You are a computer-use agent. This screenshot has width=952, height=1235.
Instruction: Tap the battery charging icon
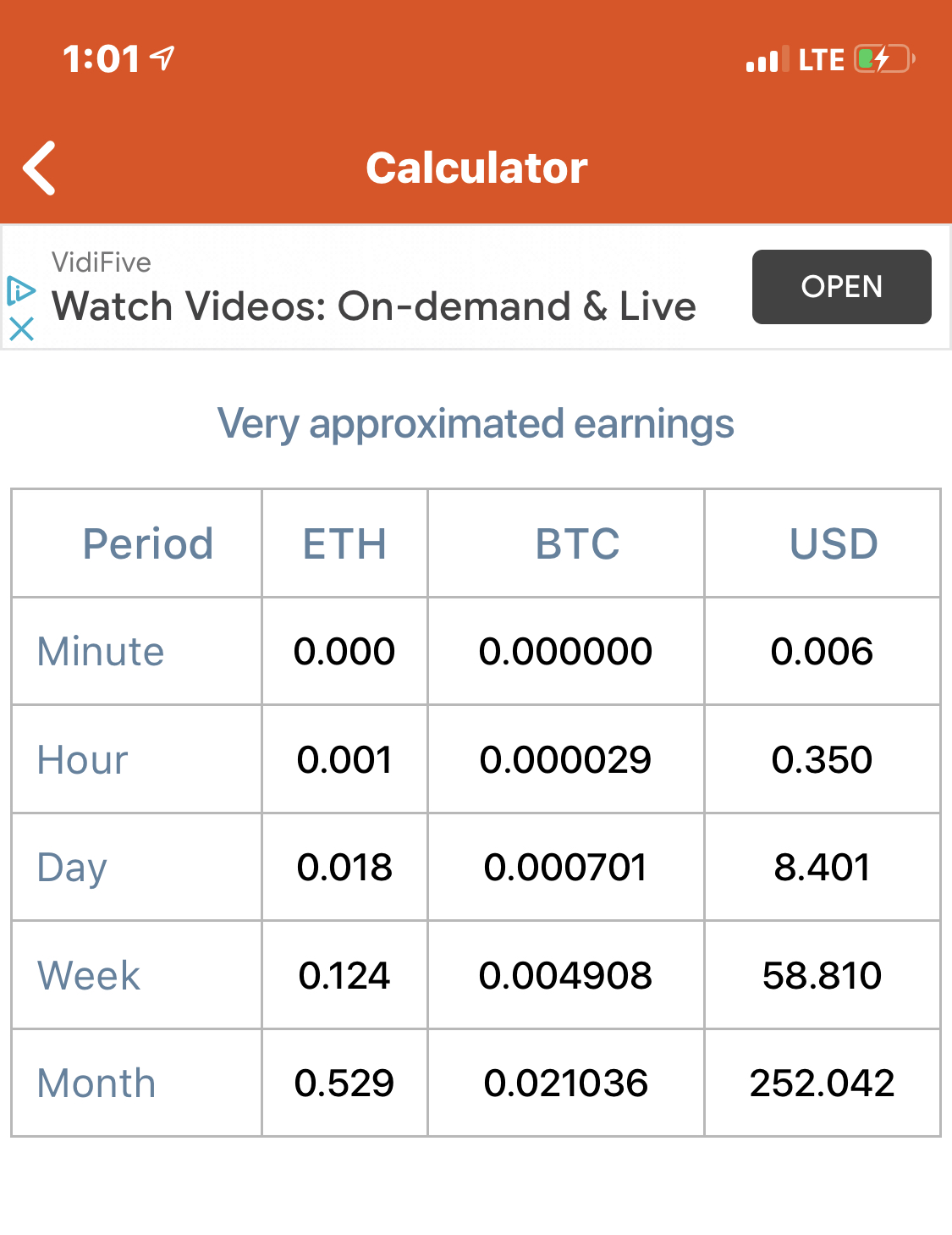point(883,59)
